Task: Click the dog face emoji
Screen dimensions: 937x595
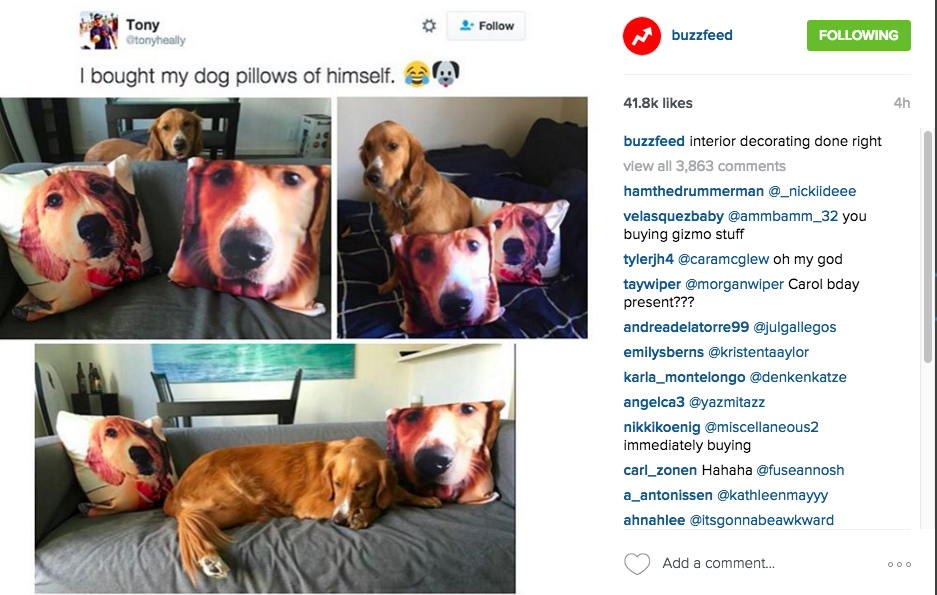Action: click(446, 74)
